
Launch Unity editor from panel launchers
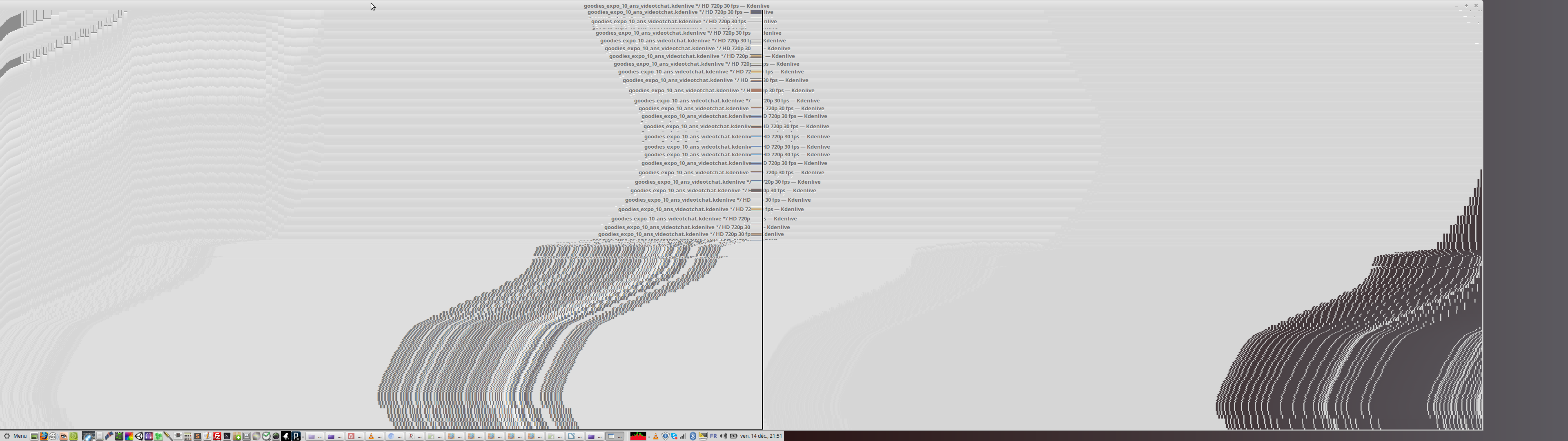coord(139,436)
